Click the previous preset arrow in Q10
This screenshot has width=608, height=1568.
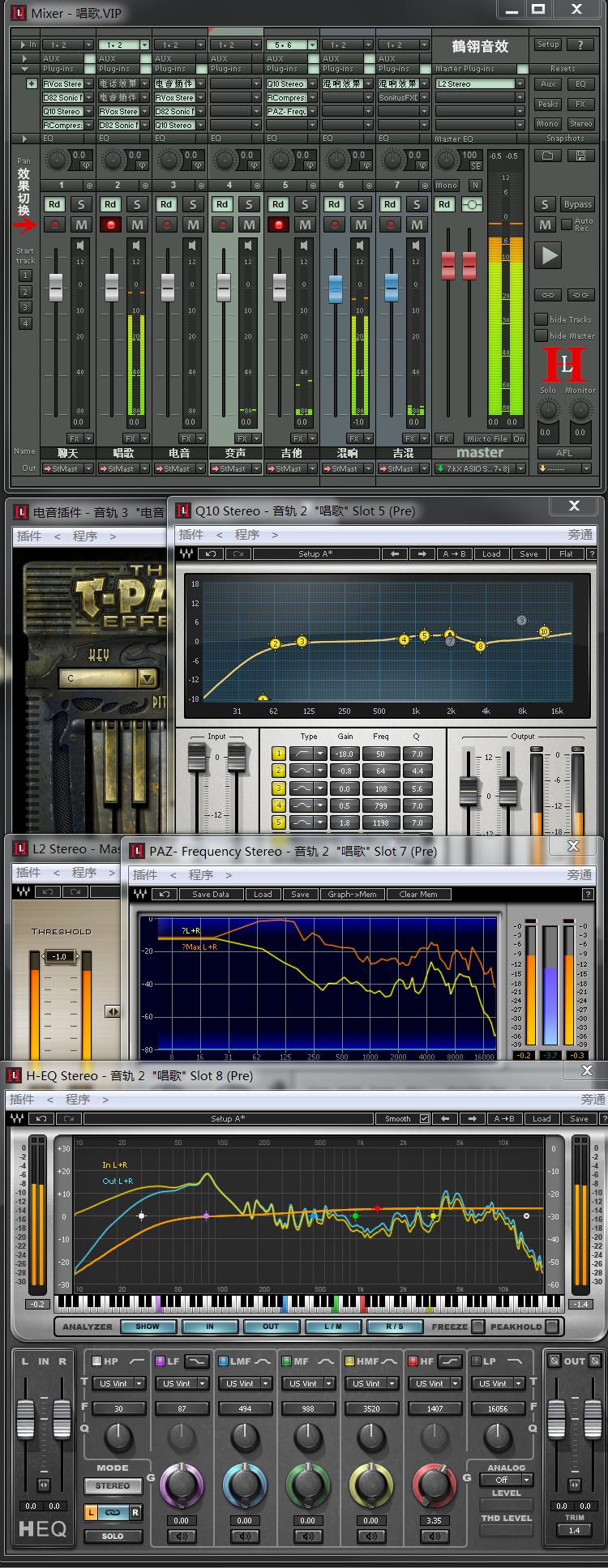[x=395, y=554]
